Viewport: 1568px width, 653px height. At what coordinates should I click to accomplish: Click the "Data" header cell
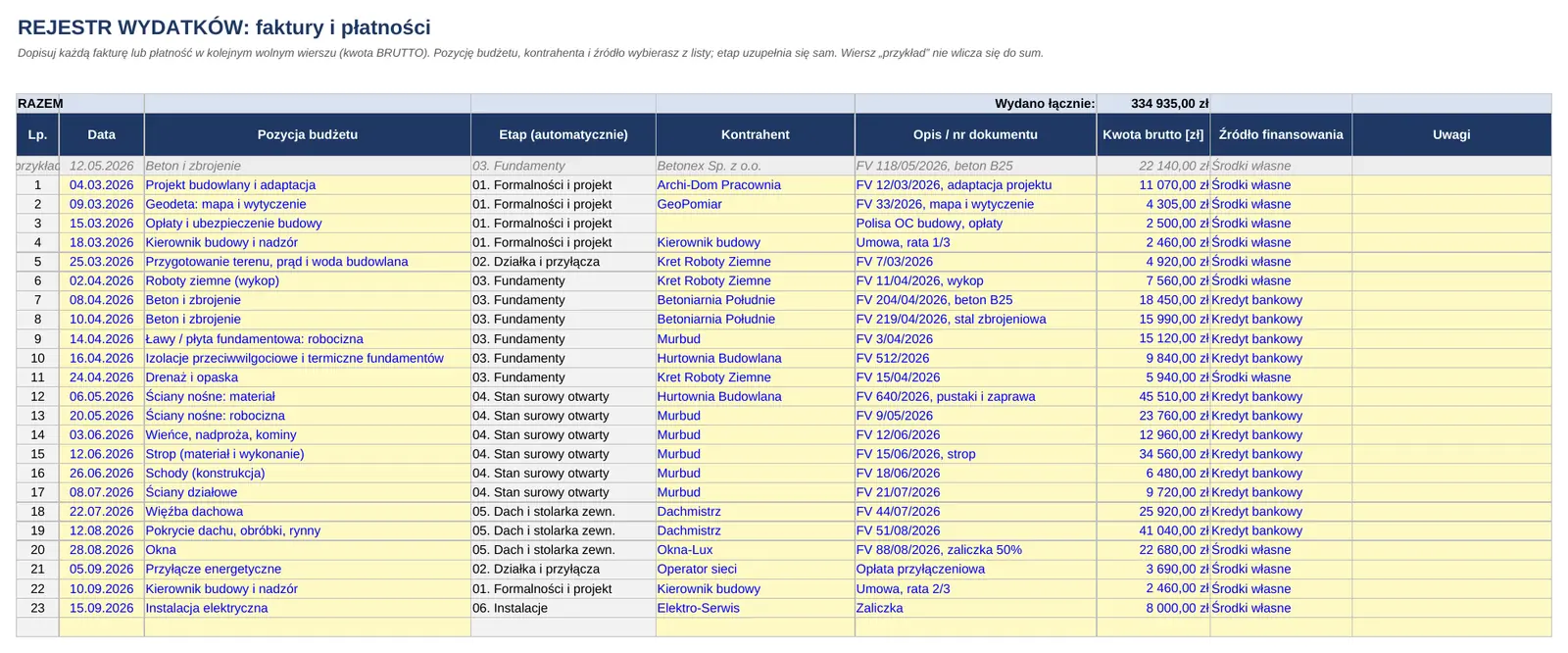pos(102,134)
